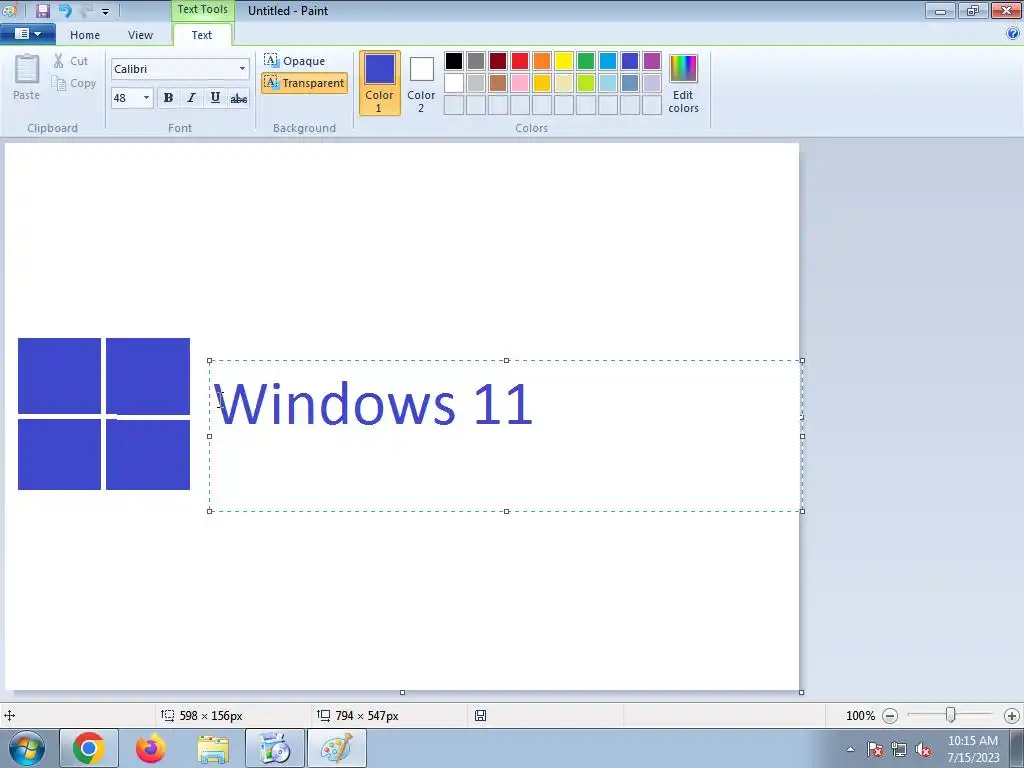Image resolution: width=1024 pixels, height=768 pixels.
Task: Click the Redo arrow in title bar
Action: 86,10
